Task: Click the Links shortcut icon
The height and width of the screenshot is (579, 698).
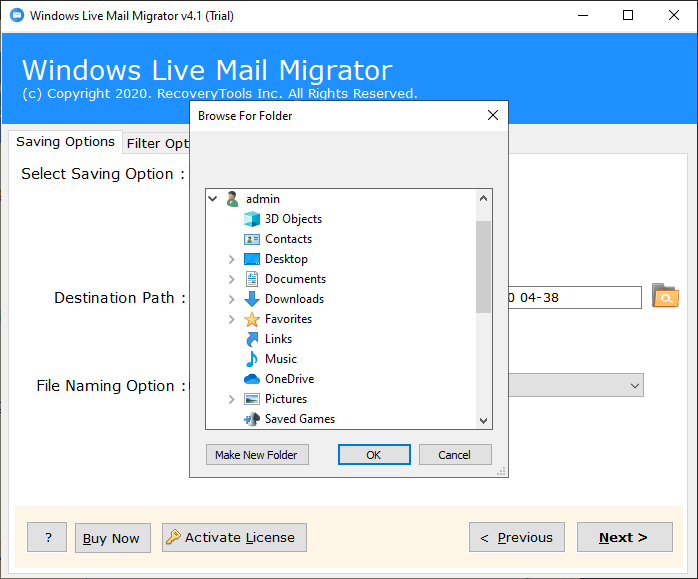Action: click(252, 339)
